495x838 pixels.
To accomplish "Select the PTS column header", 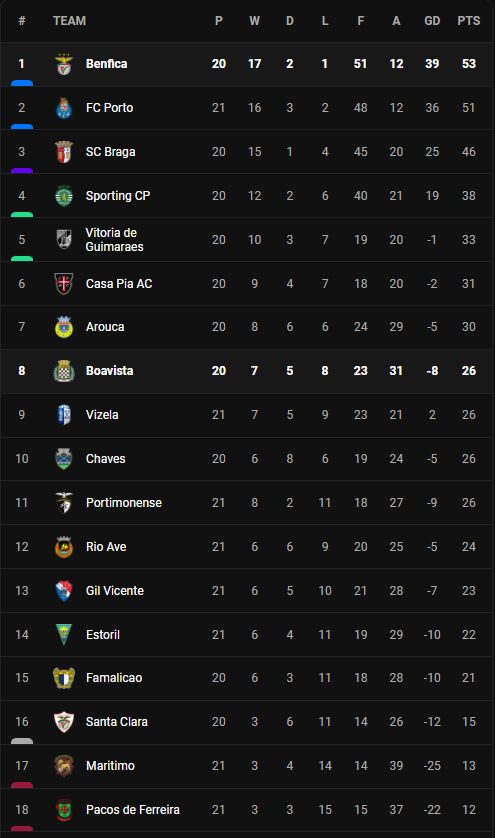I will click(469, 21).
